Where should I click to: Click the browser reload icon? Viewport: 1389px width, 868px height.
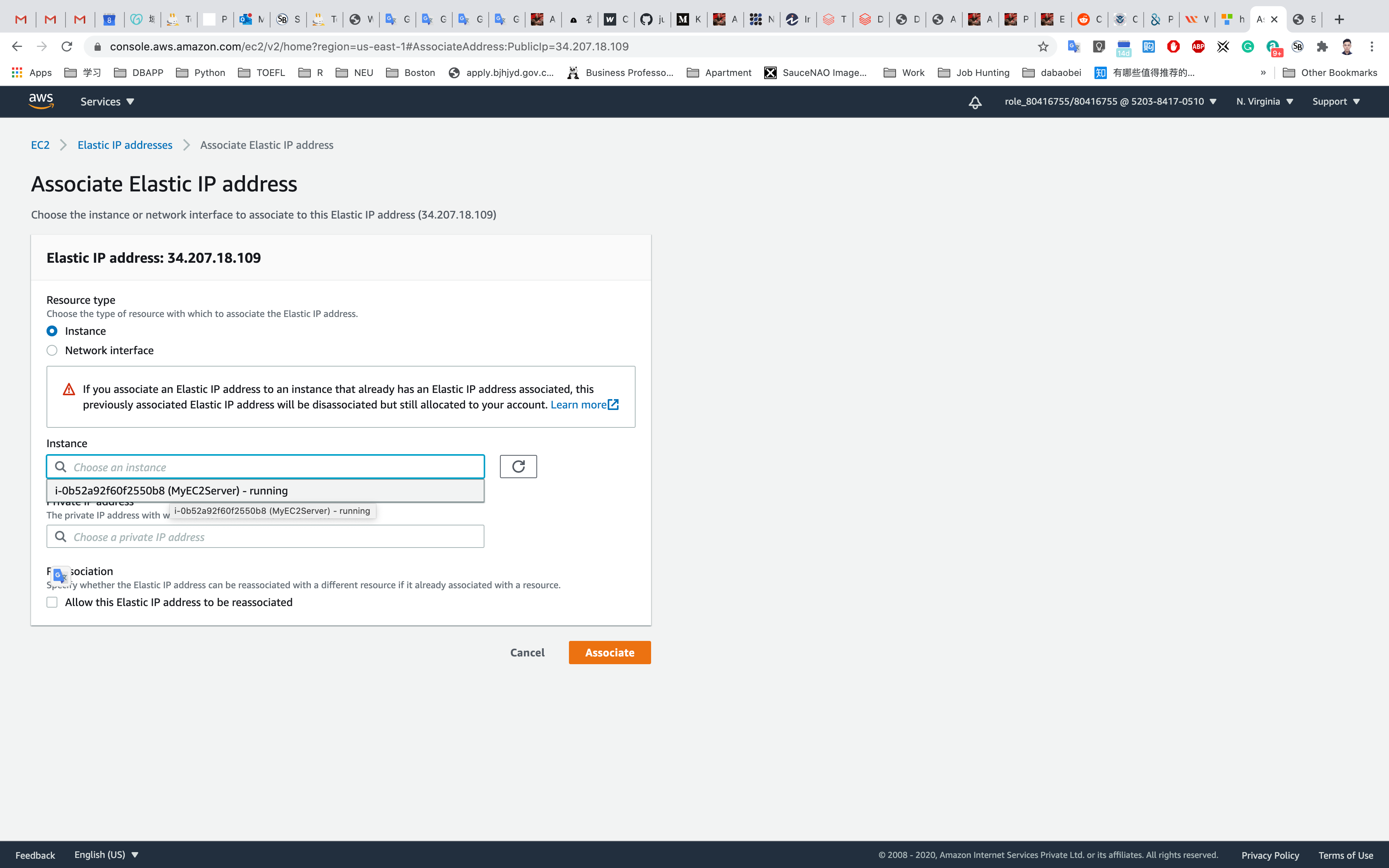click(x=67, y=46)
